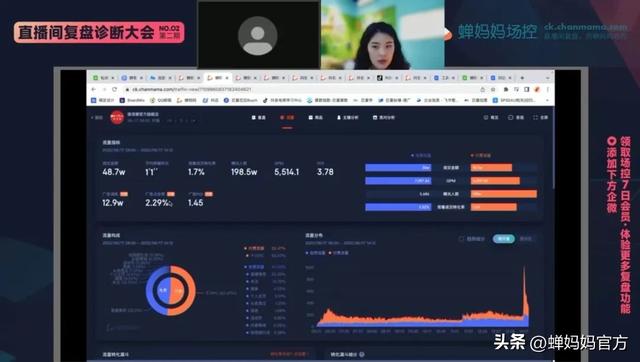The image size is (640, 362).
Task: Toggle orange 付费流量 legend beside the donut
Action: [256, 248]
